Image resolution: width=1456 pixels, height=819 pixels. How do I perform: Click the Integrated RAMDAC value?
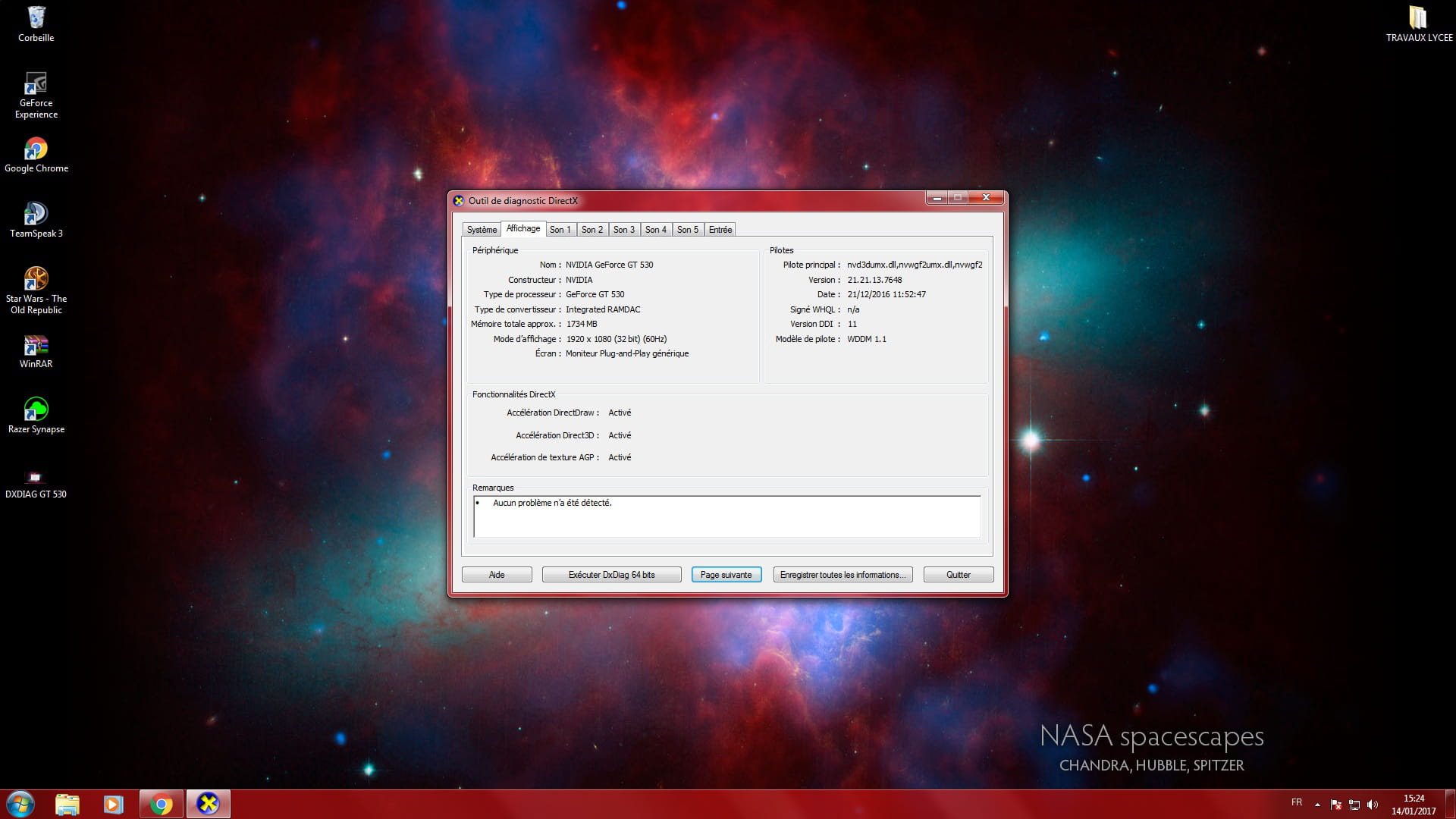(x=603, y=309)
